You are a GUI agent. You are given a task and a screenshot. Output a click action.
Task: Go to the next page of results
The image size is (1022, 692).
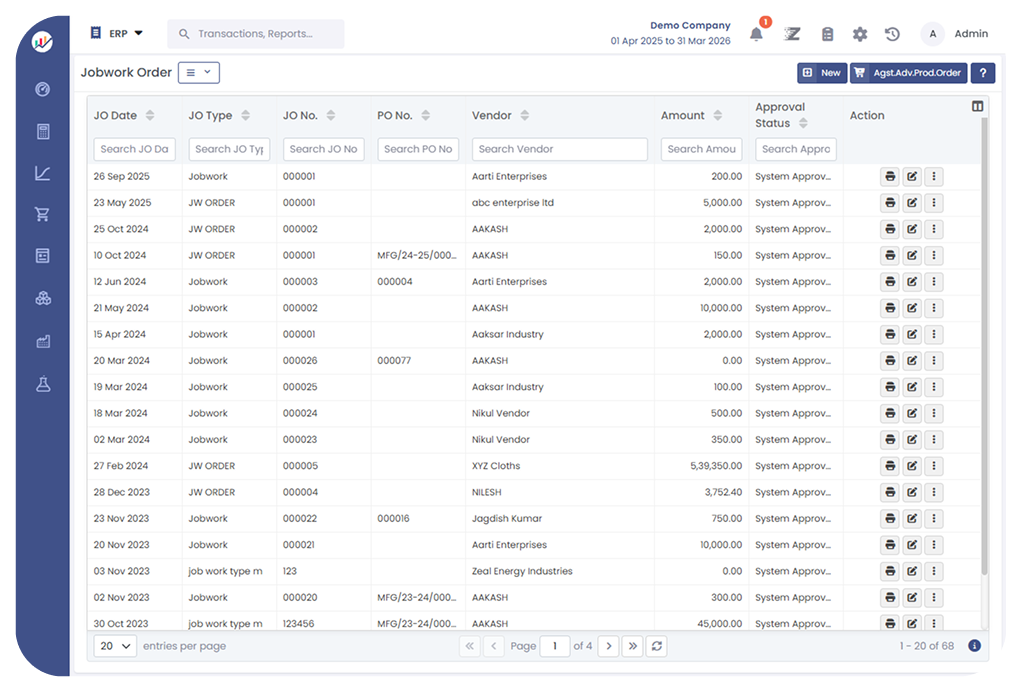point(608,646)
